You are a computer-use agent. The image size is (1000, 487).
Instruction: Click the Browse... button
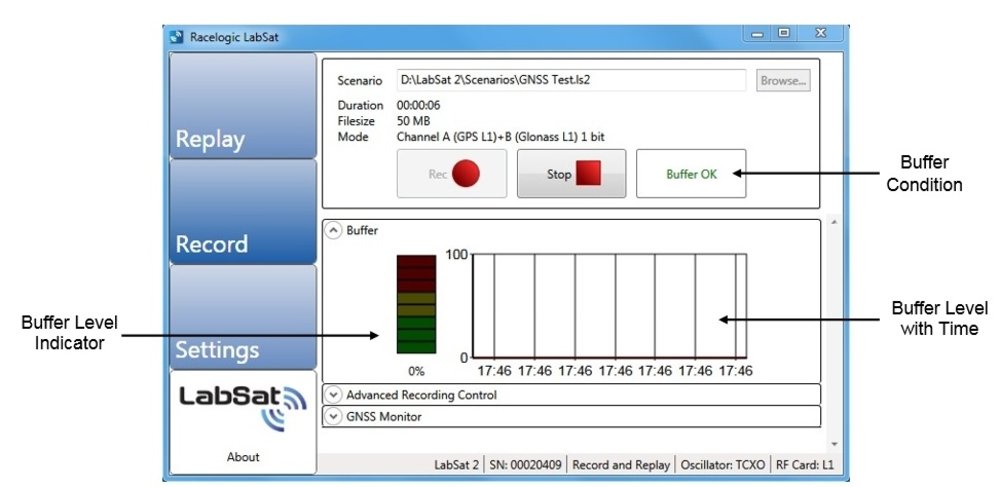783,81
